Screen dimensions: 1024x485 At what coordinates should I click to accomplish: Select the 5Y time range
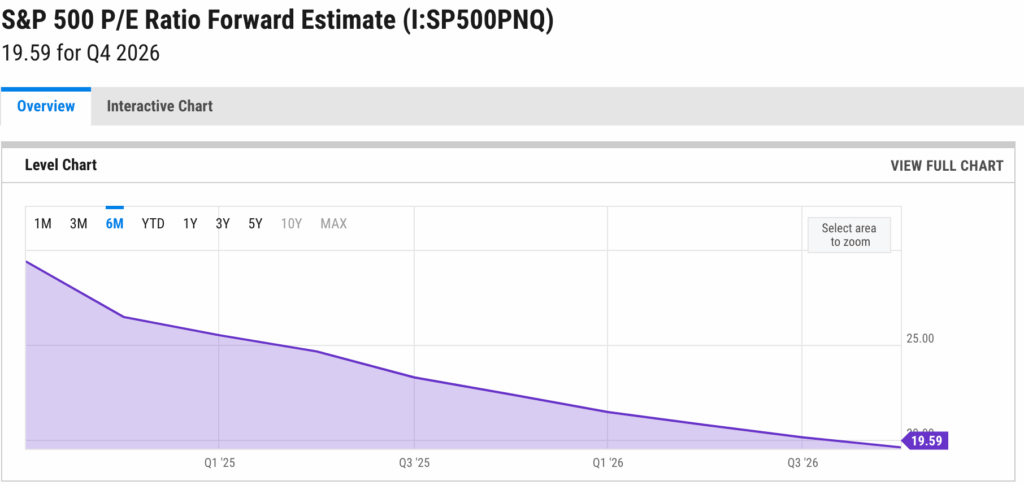tap(255, 224)
